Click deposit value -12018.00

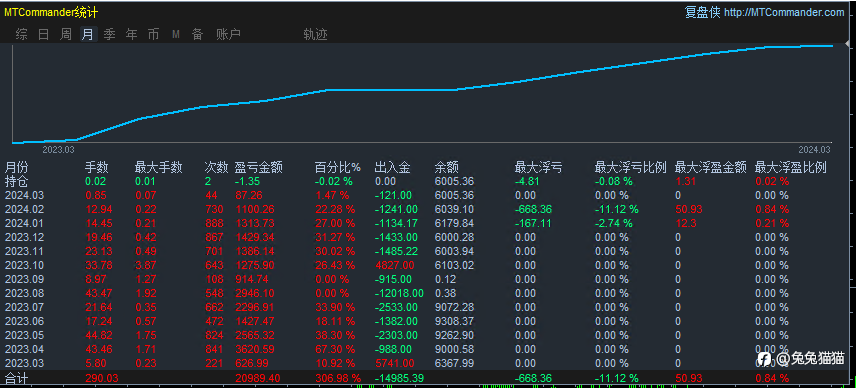click(399, 293)
